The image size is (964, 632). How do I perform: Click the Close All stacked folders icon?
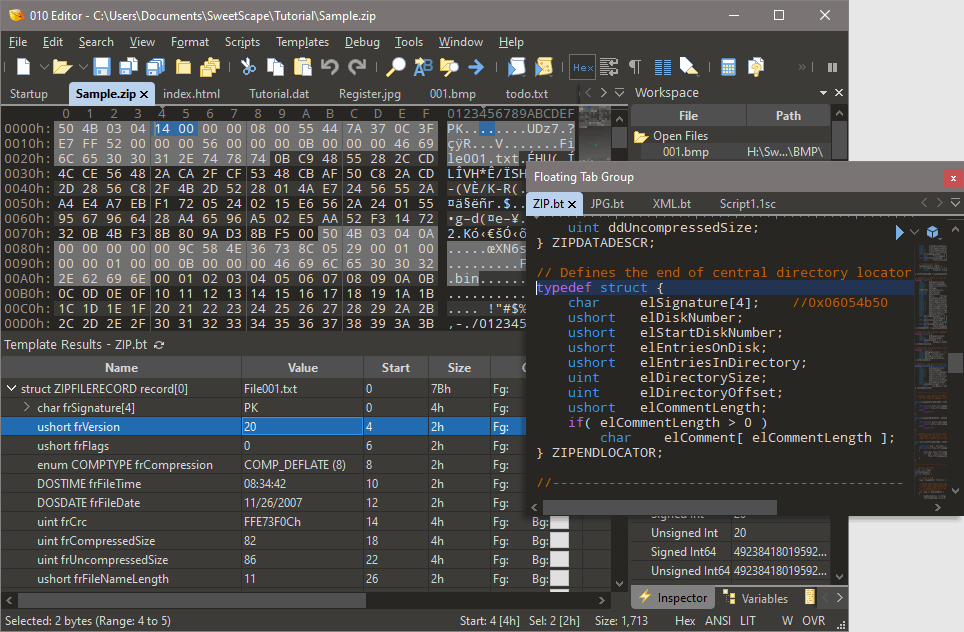pos(210,66)
